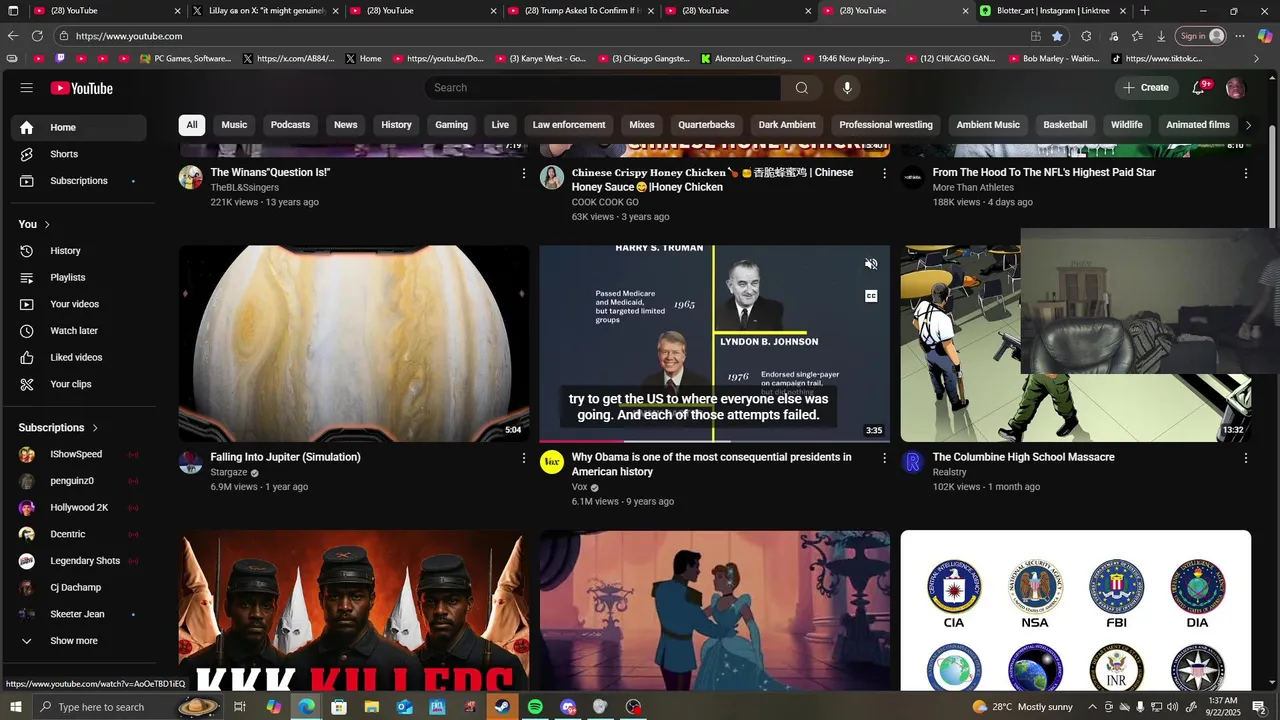1280x720 pixels.
Task: Open Copilot icon in Edge toolbar
Action: coord(1265,36)
